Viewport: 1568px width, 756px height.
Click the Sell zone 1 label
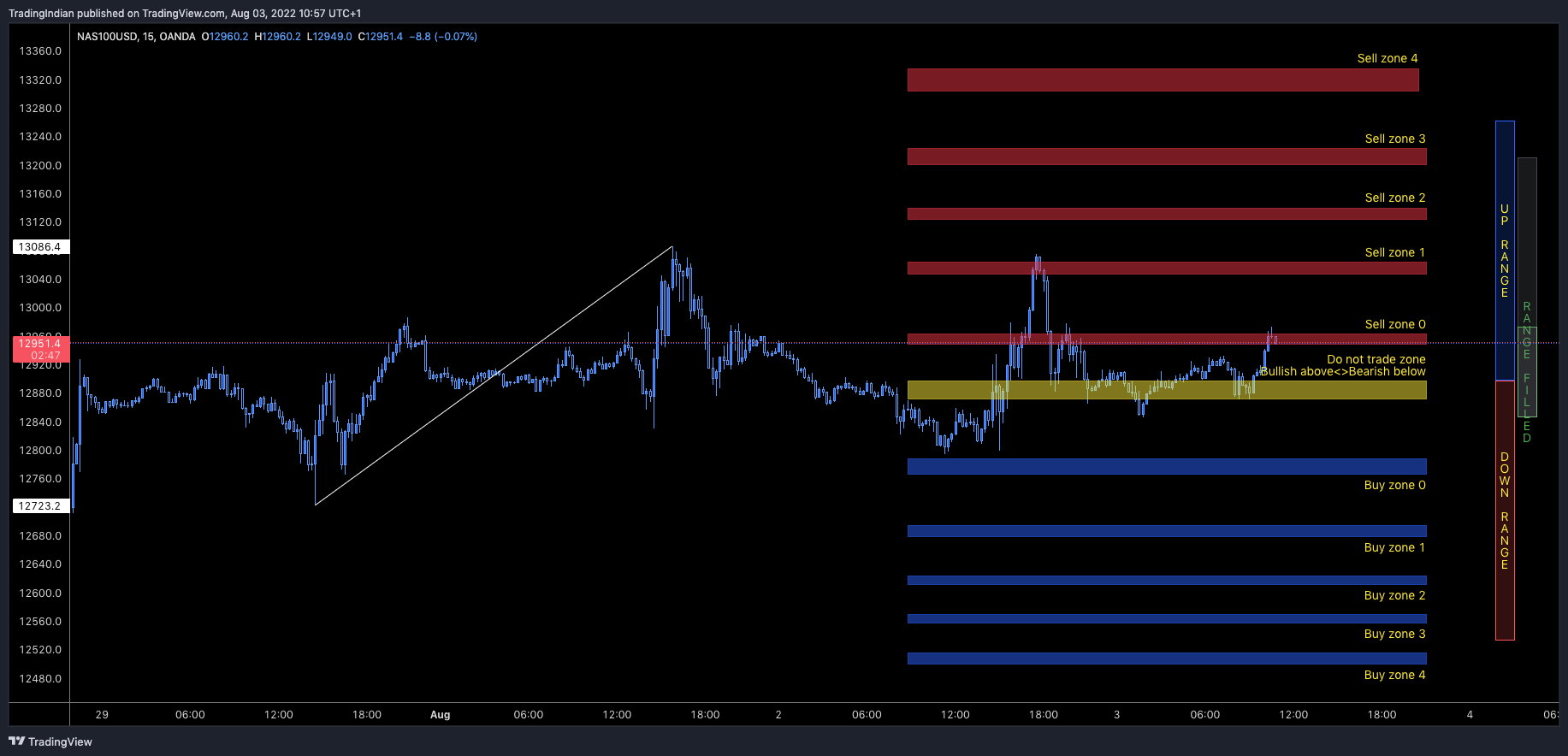pyautogui.click(x=1394, y=252)
